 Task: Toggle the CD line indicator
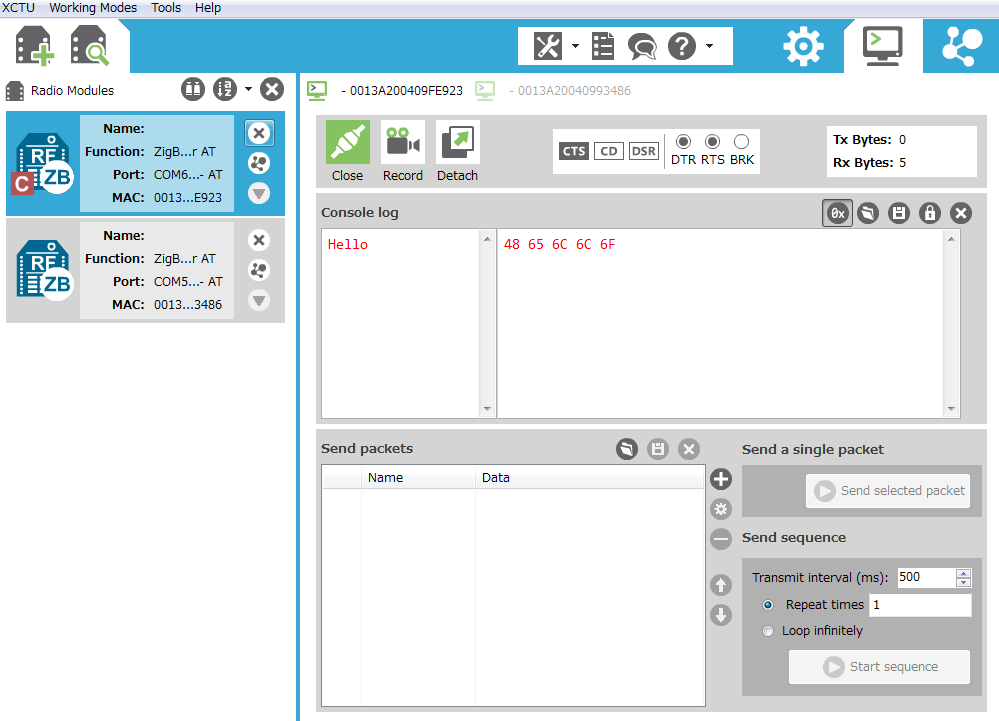click(608, 151)
